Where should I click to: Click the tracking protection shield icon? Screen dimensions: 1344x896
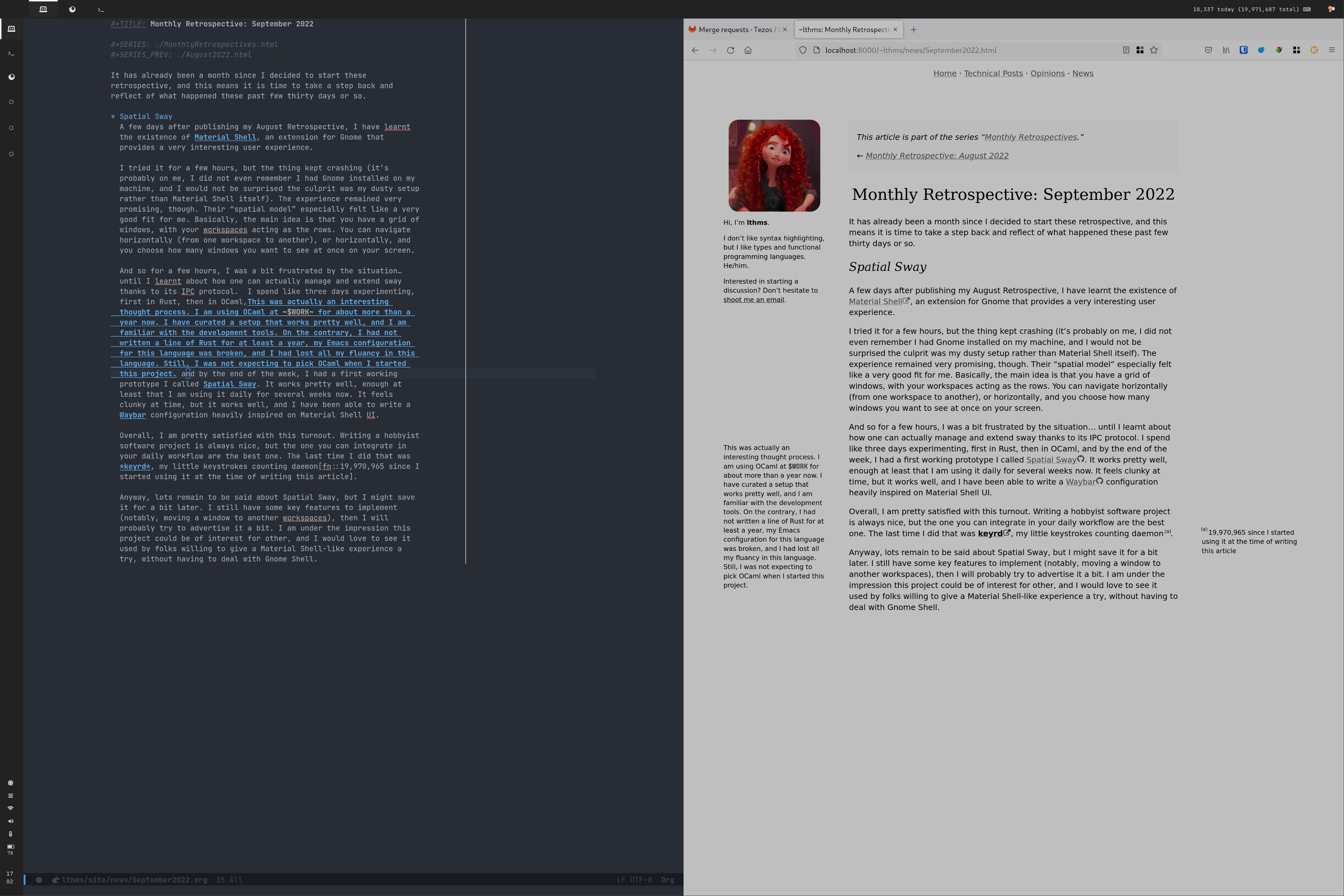802,50
